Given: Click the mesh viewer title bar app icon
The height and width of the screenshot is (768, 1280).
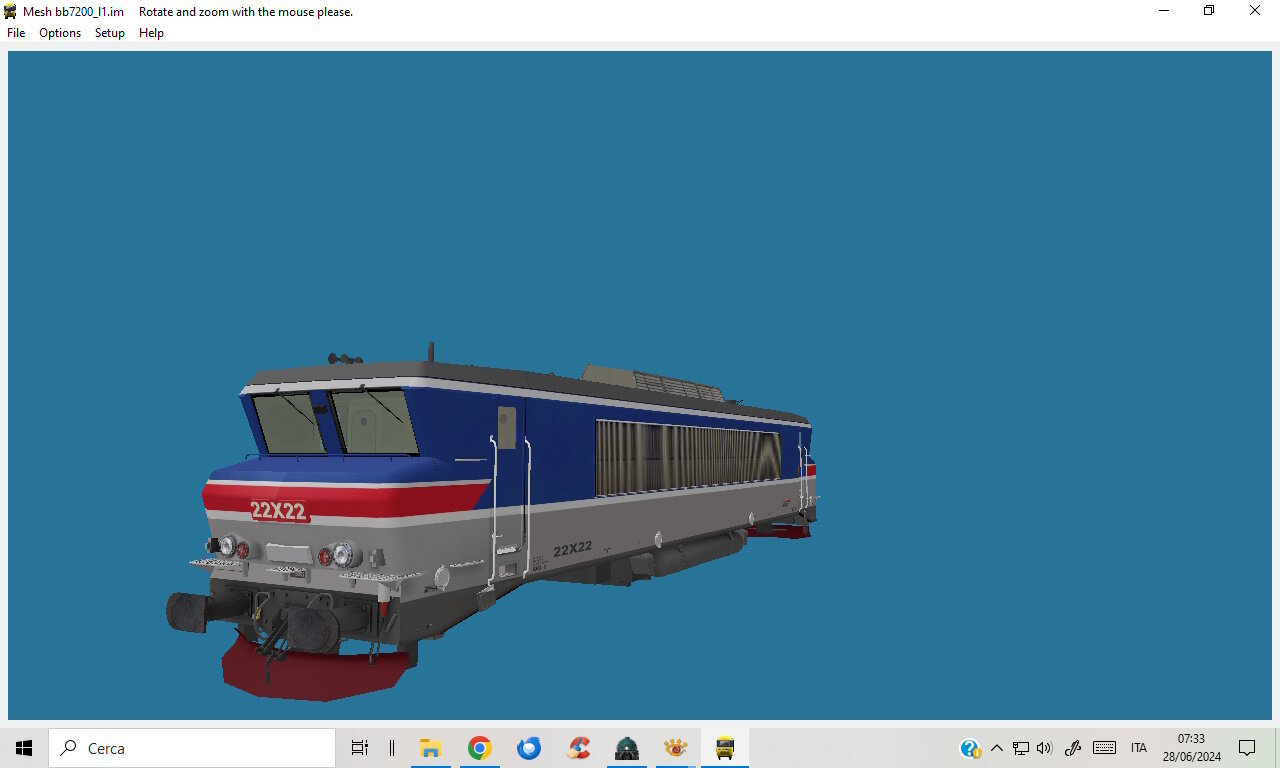Looking at the screenshot, I should tap(11, 11).
